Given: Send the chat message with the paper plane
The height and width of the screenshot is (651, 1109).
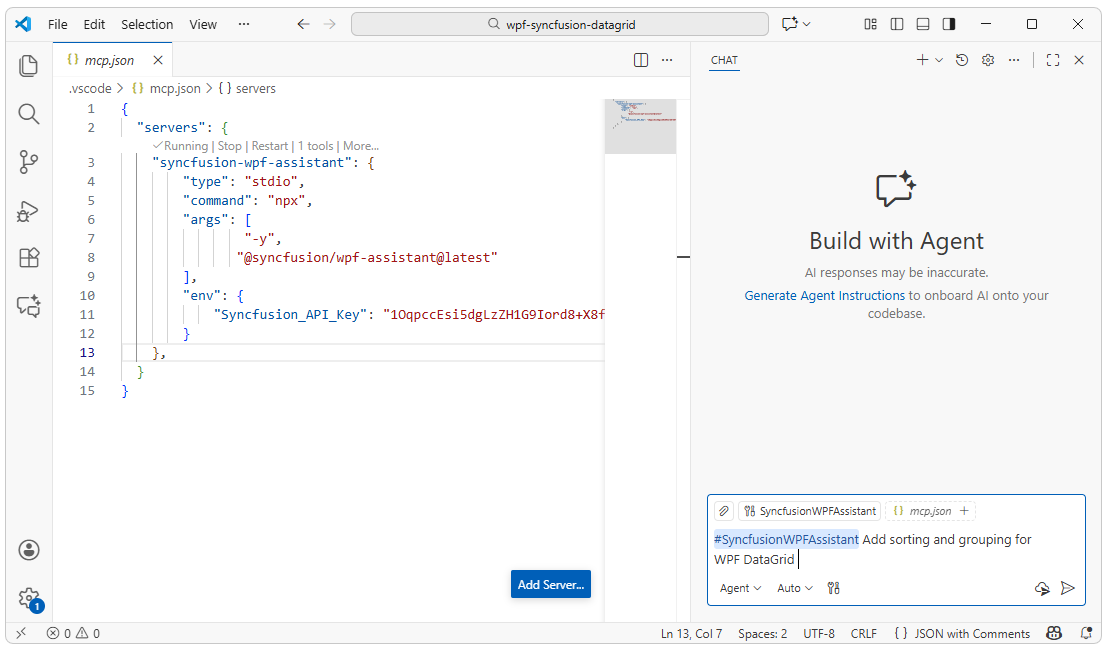Looking at the screenshot, I should pos(1067,588).
